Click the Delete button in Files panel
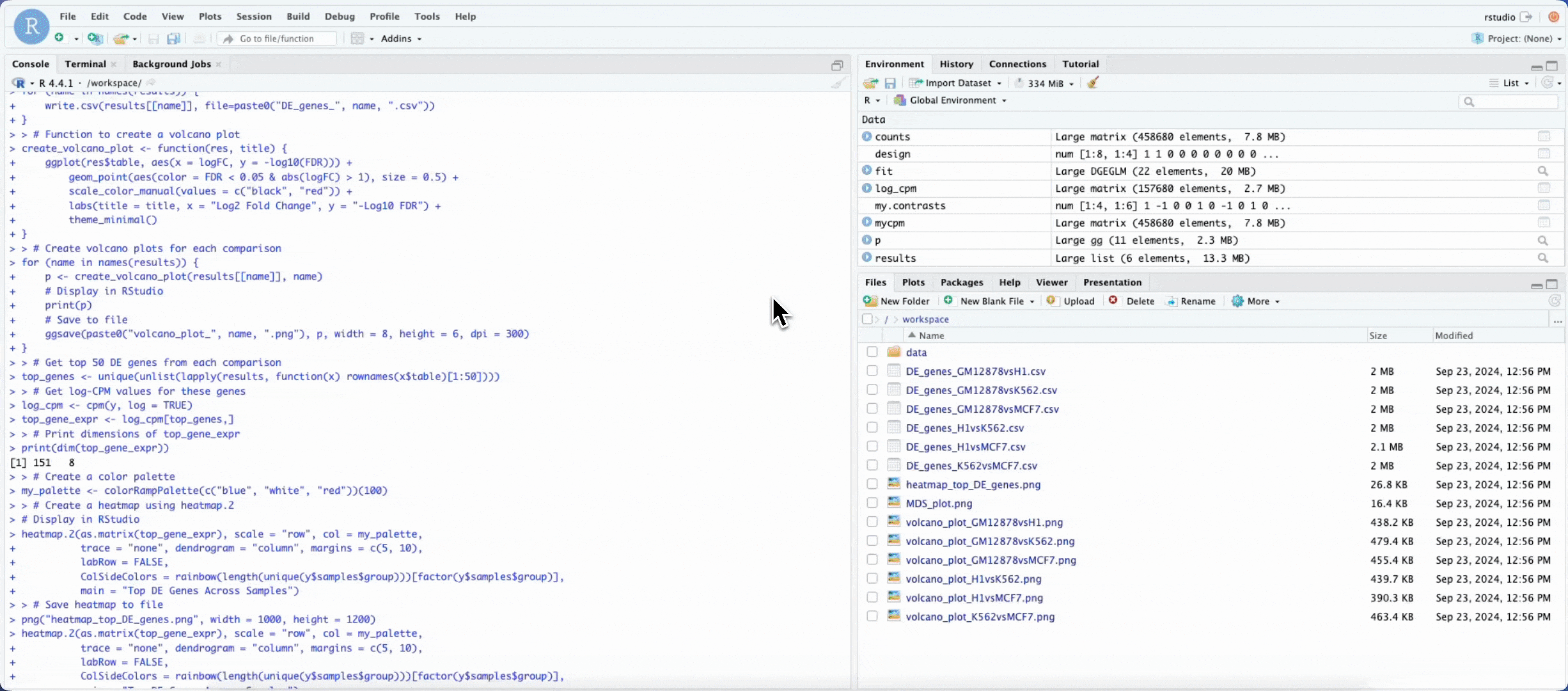This screenshot has height=691, width=1568. coord(1132,301)
